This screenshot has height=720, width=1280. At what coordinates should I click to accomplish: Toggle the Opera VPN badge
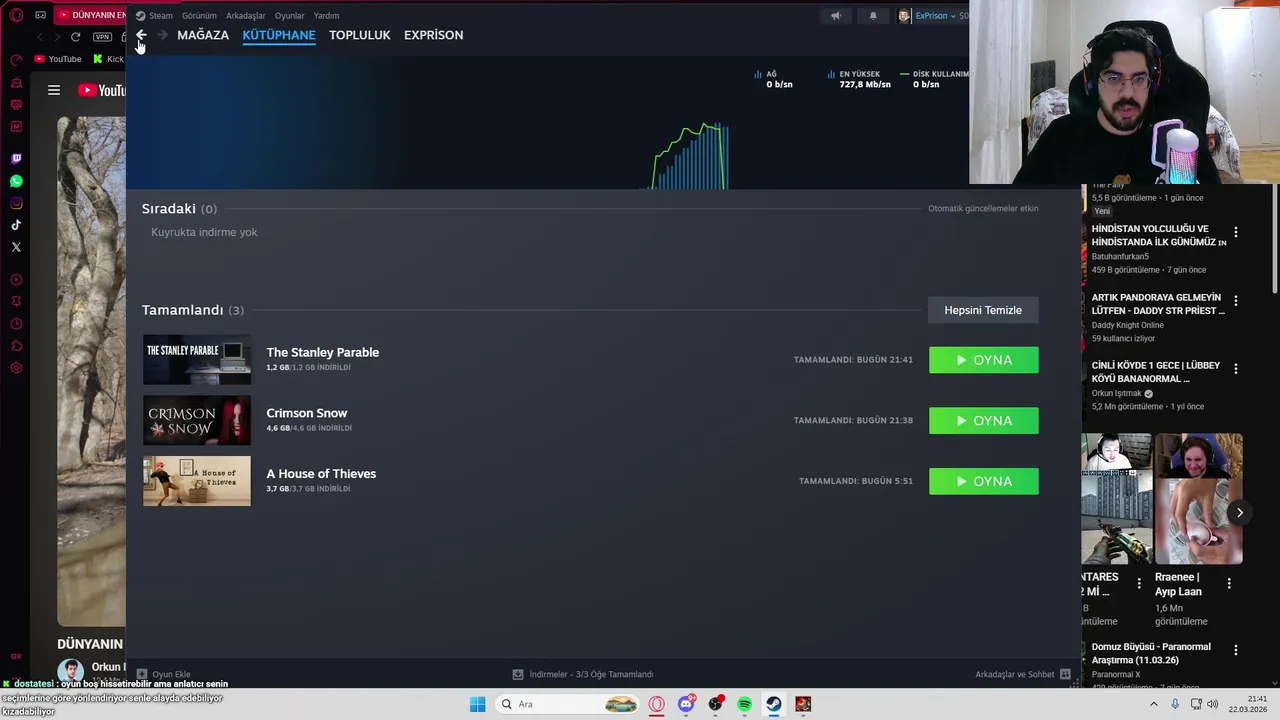click(x=102, y=36)
